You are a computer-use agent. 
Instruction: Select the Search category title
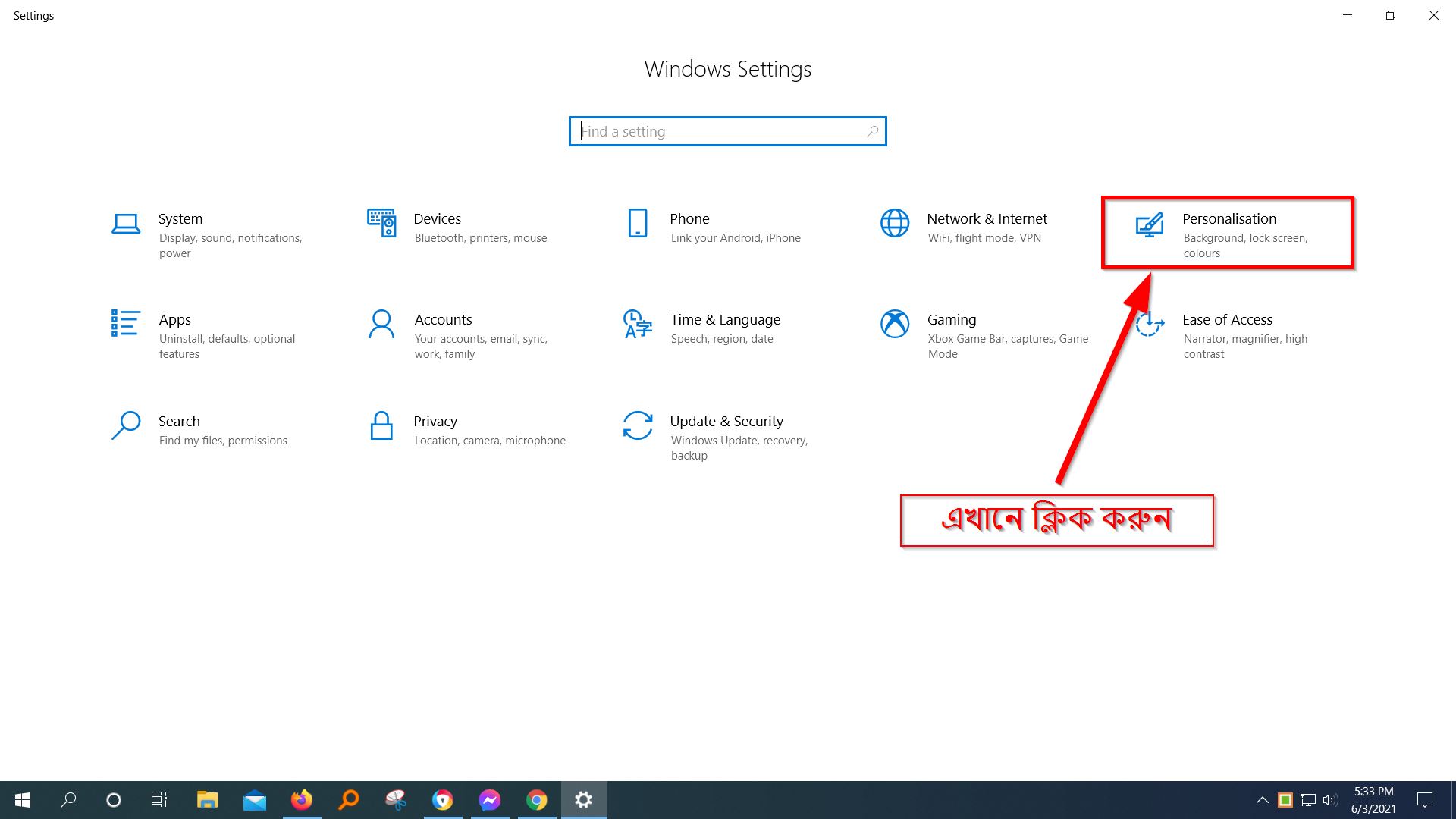pyautogui.click(x=179, y=421)
